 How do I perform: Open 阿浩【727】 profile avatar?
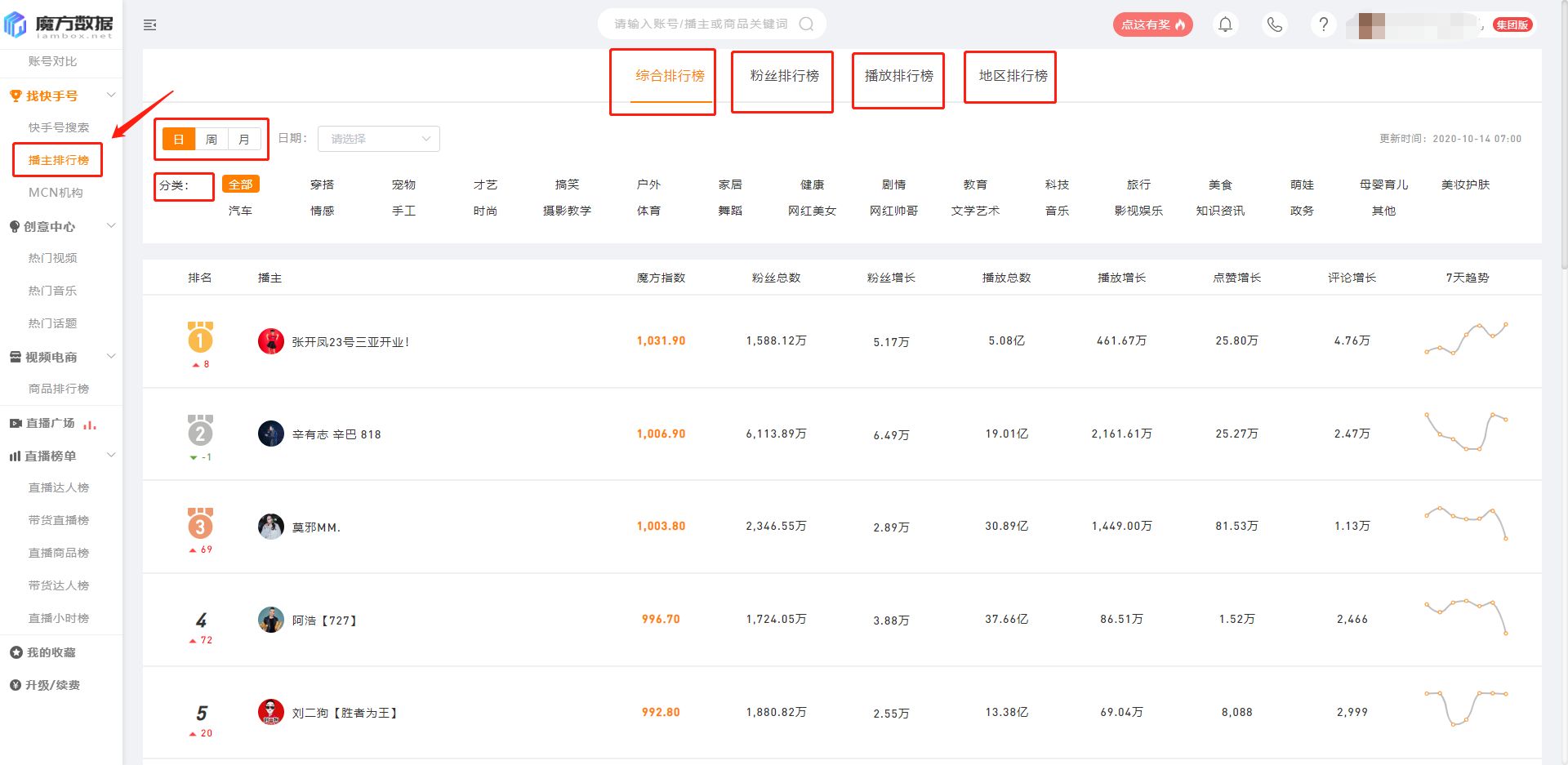(271, 620)
